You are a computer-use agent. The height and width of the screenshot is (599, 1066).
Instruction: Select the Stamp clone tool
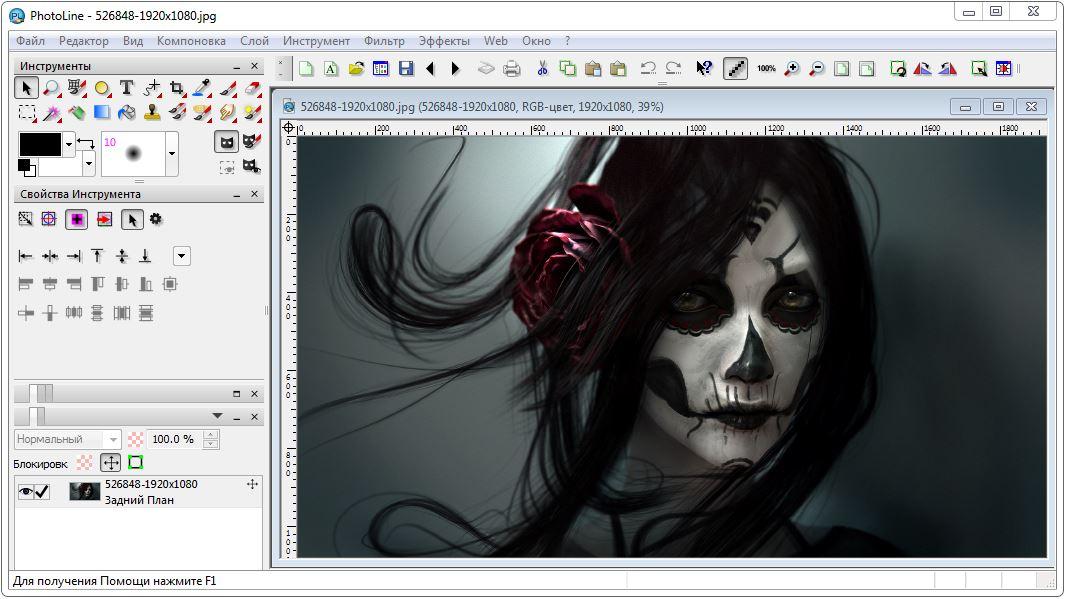152,112
